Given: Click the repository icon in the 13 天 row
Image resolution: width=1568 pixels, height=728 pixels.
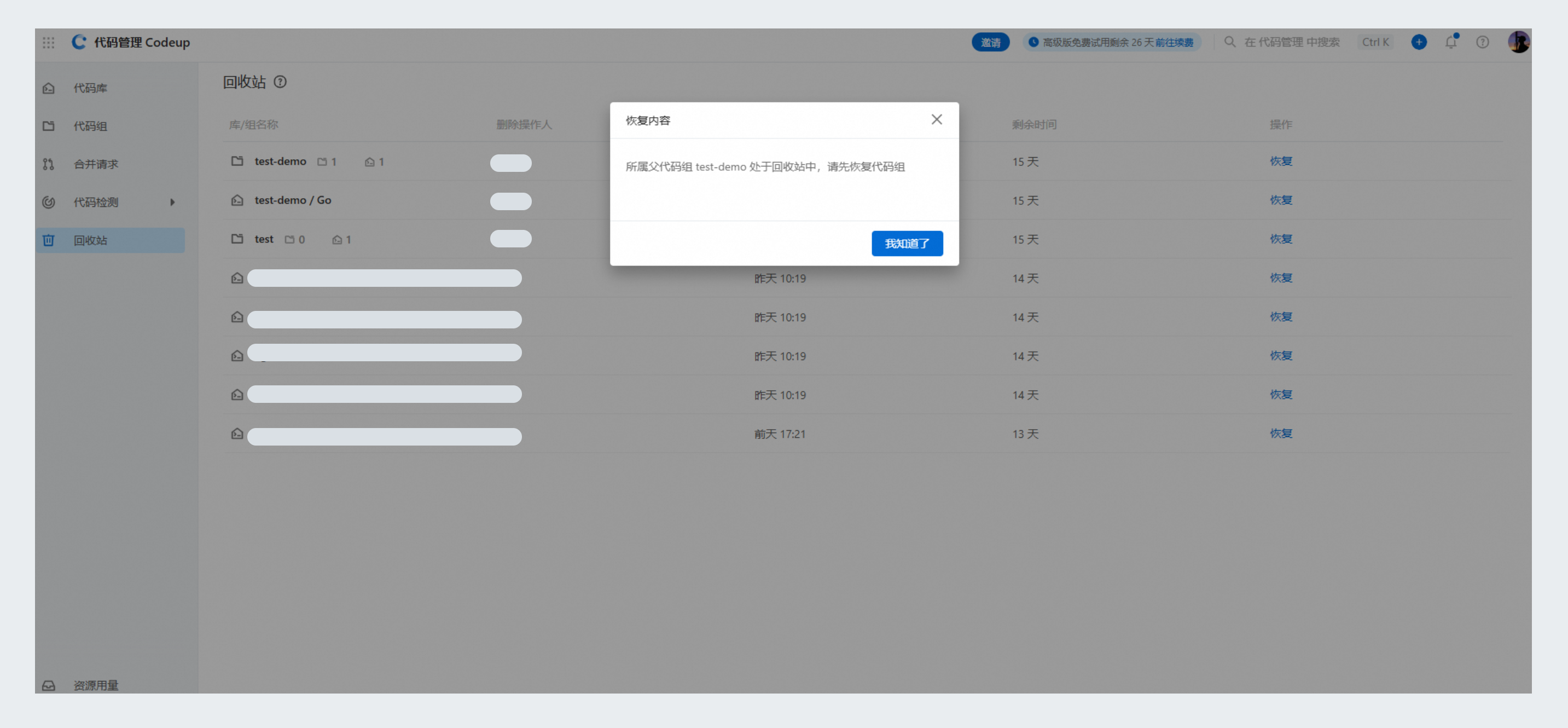Looking at the screenshot, I should click(237, 433).
